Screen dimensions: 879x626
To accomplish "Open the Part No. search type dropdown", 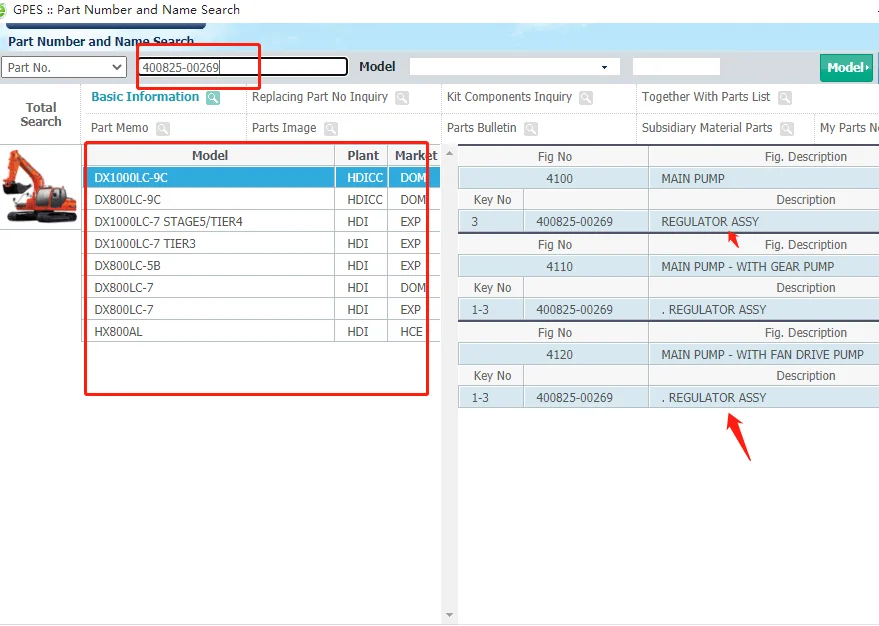I will pos(64,67).
